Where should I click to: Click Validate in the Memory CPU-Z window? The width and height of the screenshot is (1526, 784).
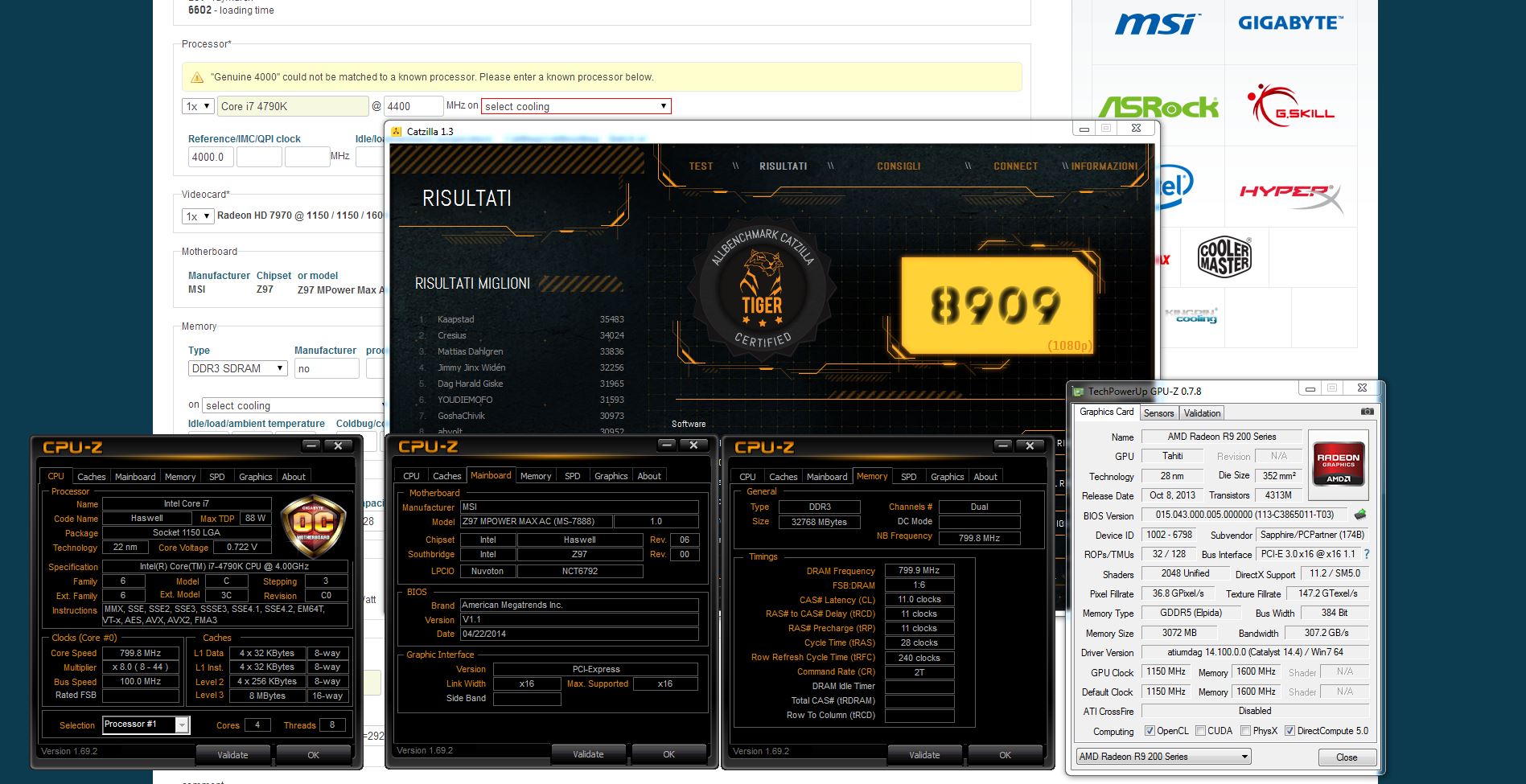pos(924,755)
